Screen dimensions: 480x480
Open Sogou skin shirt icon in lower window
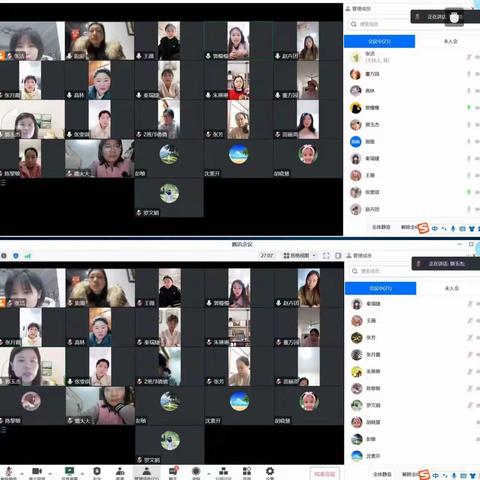tap(472, 476)
